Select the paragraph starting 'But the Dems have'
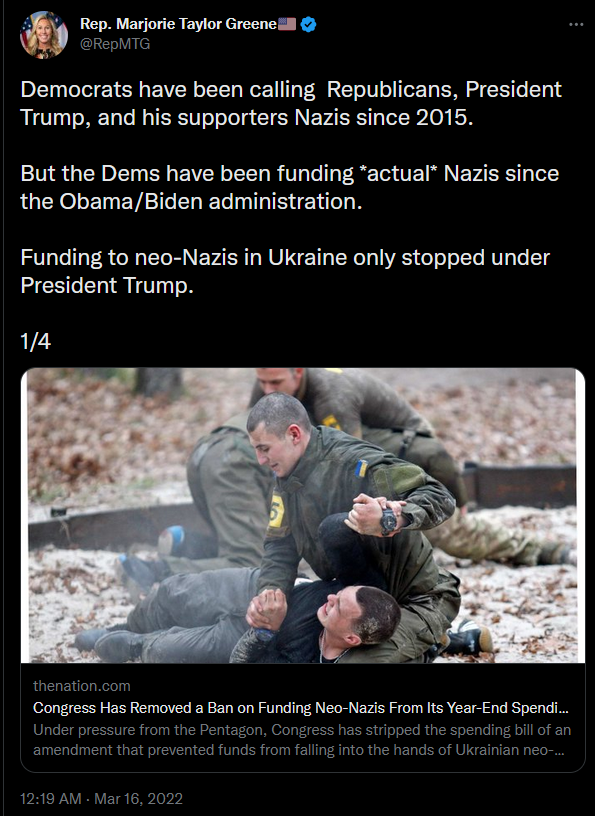Image resolution: width=595 pixels, height=816 pixels. tap(289, 187)
